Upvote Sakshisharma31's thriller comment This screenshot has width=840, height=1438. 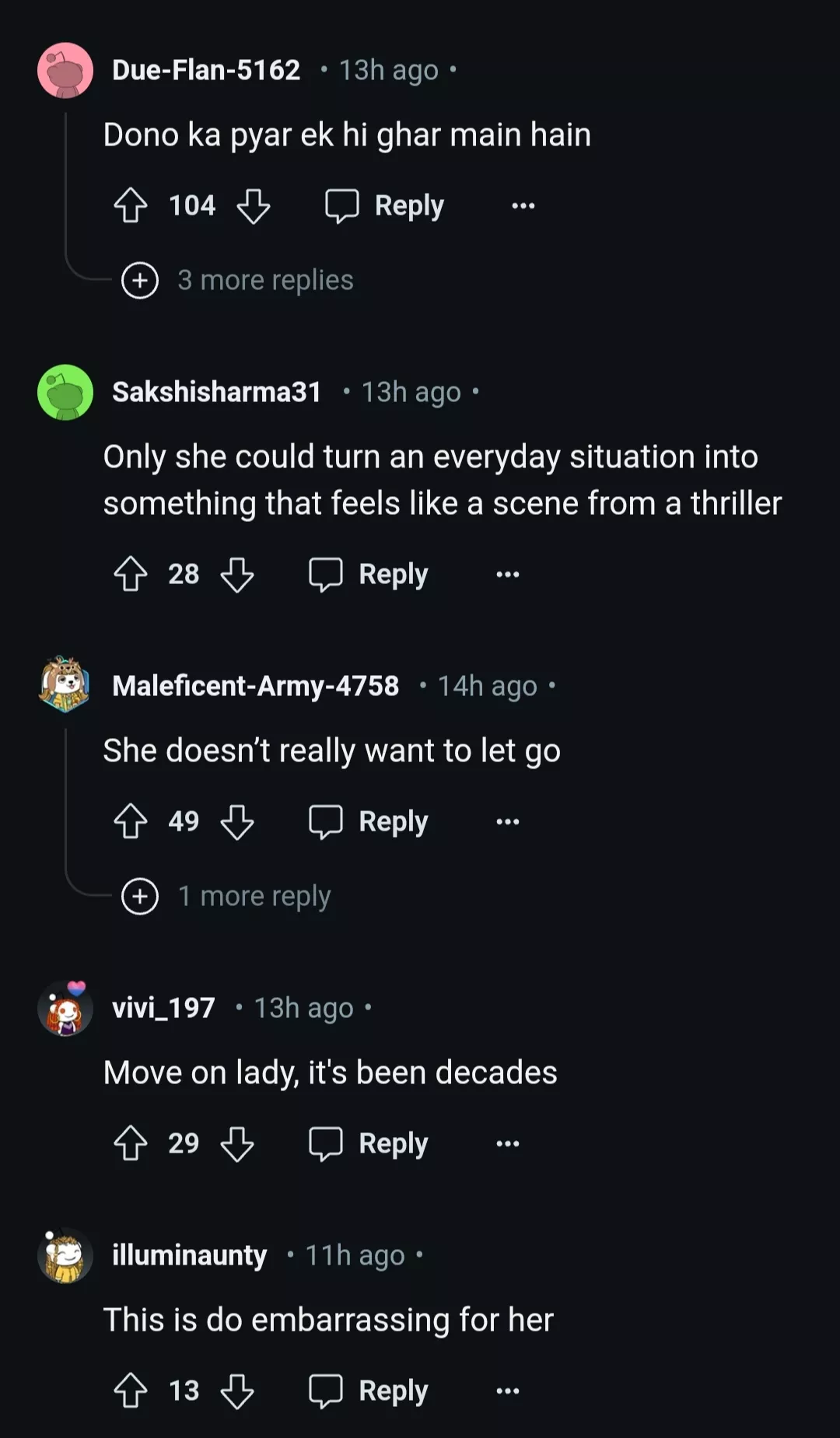tap(131, 575)
